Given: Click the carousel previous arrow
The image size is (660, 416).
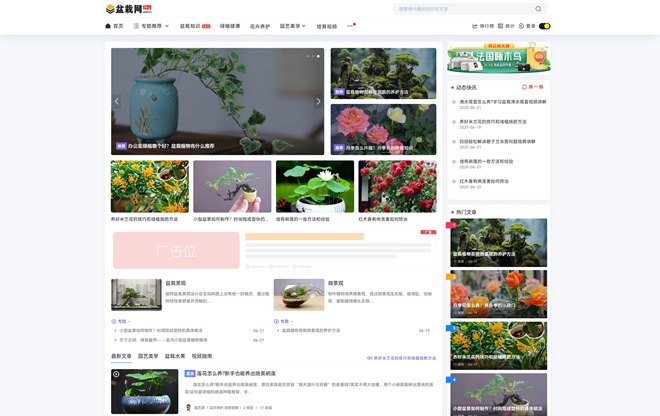Looking at the screenshot, I should [x=117, y=101].
